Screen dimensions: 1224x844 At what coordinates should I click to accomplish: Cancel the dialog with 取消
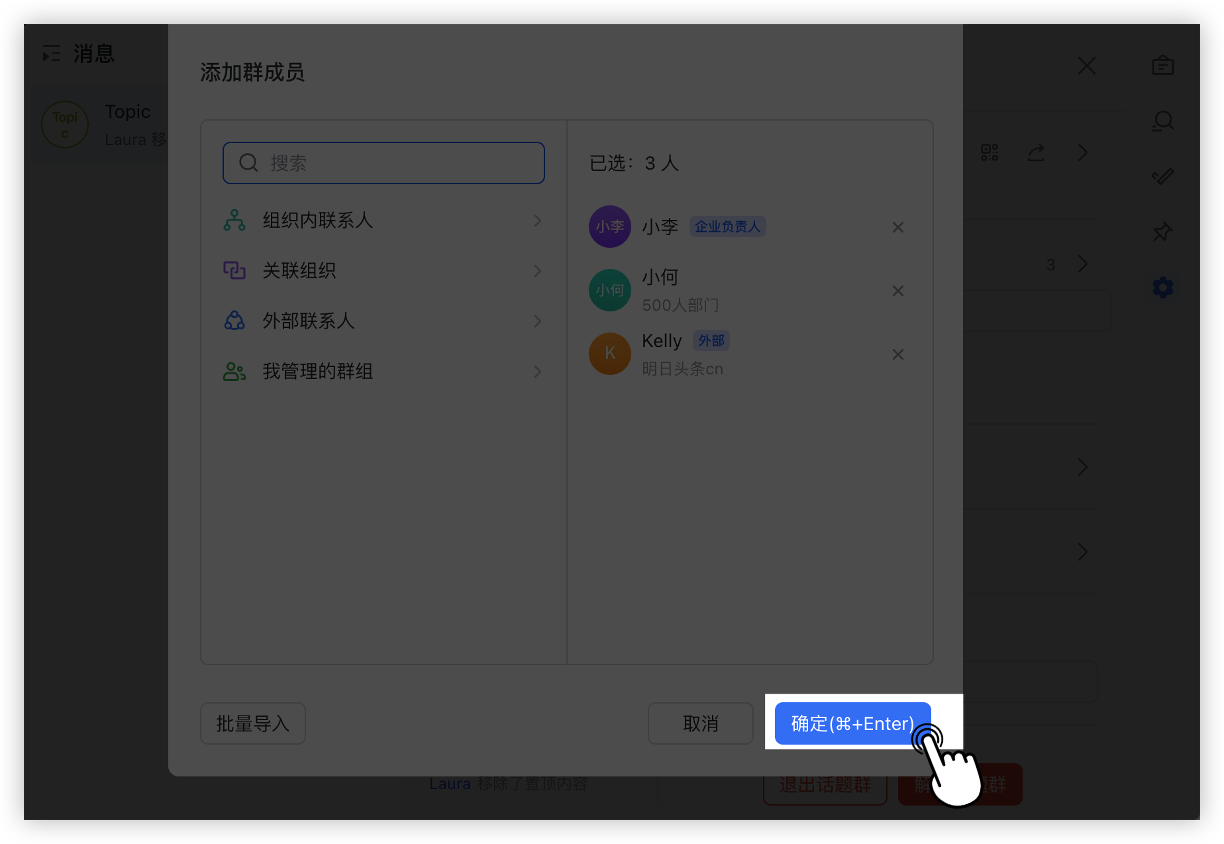coord(700,723)
